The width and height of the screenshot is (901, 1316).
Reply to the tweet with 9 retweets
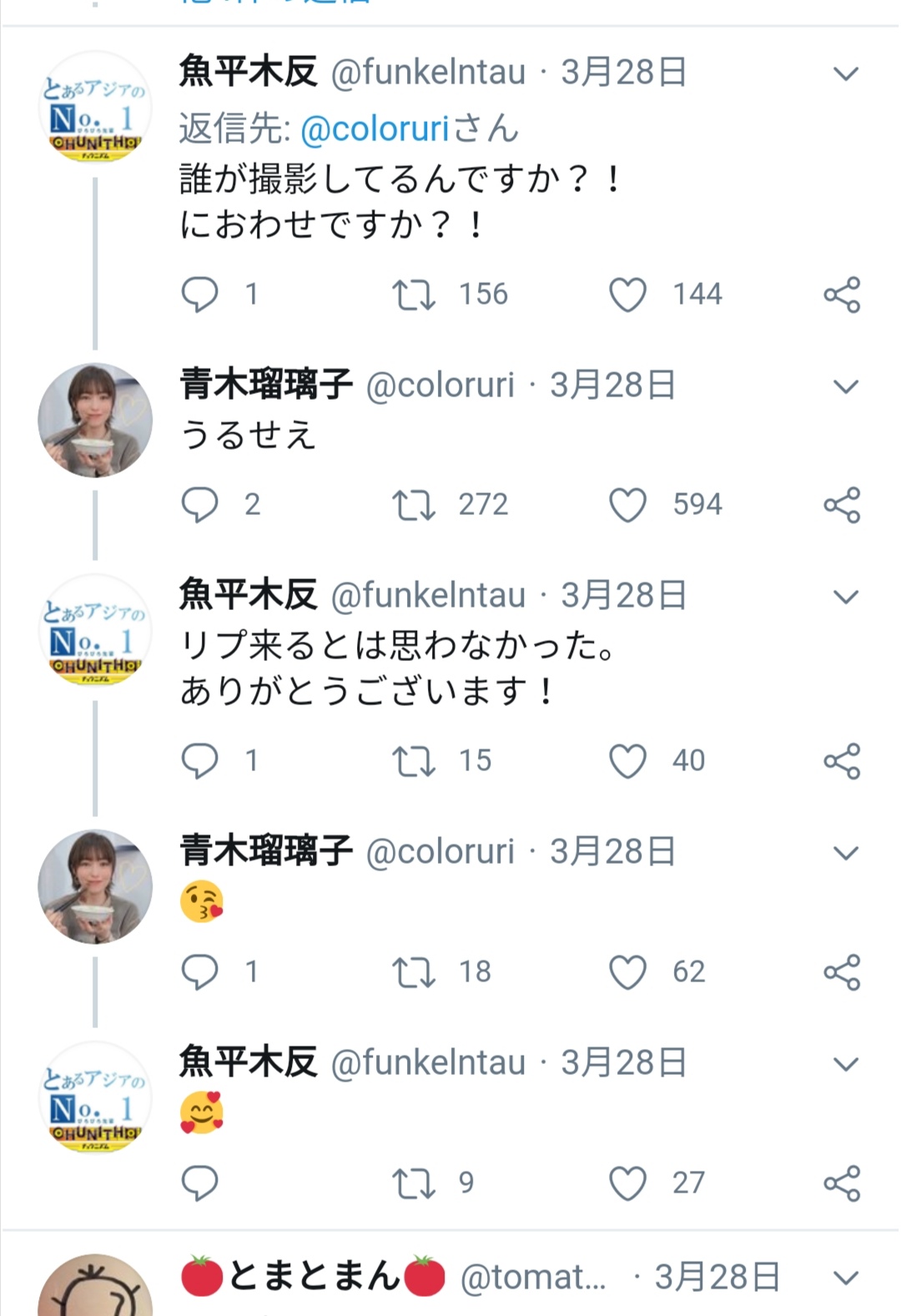[x=199, y=1183]
